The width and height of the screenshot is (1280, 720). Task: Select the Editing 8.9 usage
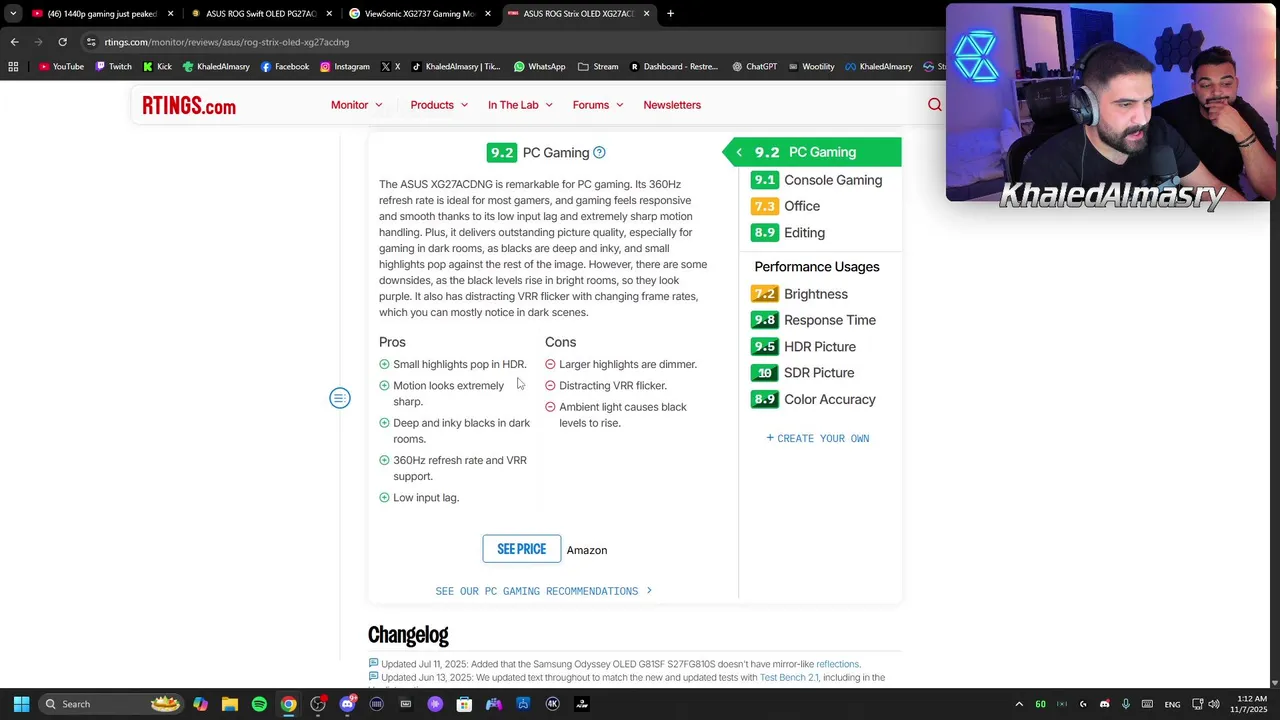click(x=788, y=233)
